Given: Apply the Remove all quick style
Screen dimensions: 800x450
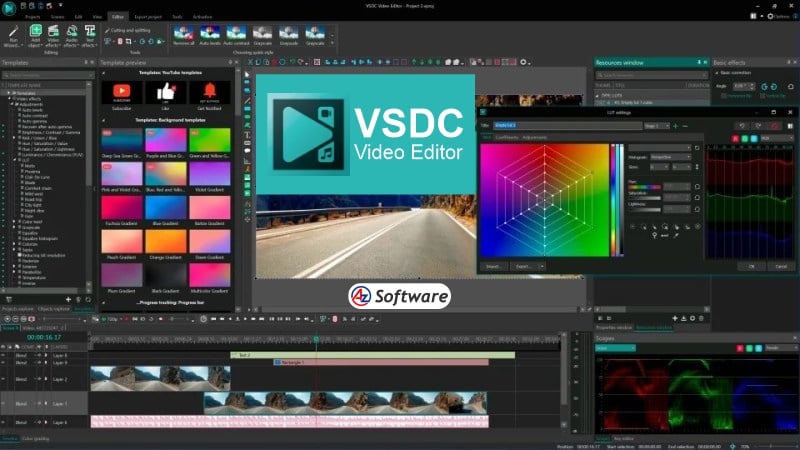Looking at the screenshot, I should 184,36.
